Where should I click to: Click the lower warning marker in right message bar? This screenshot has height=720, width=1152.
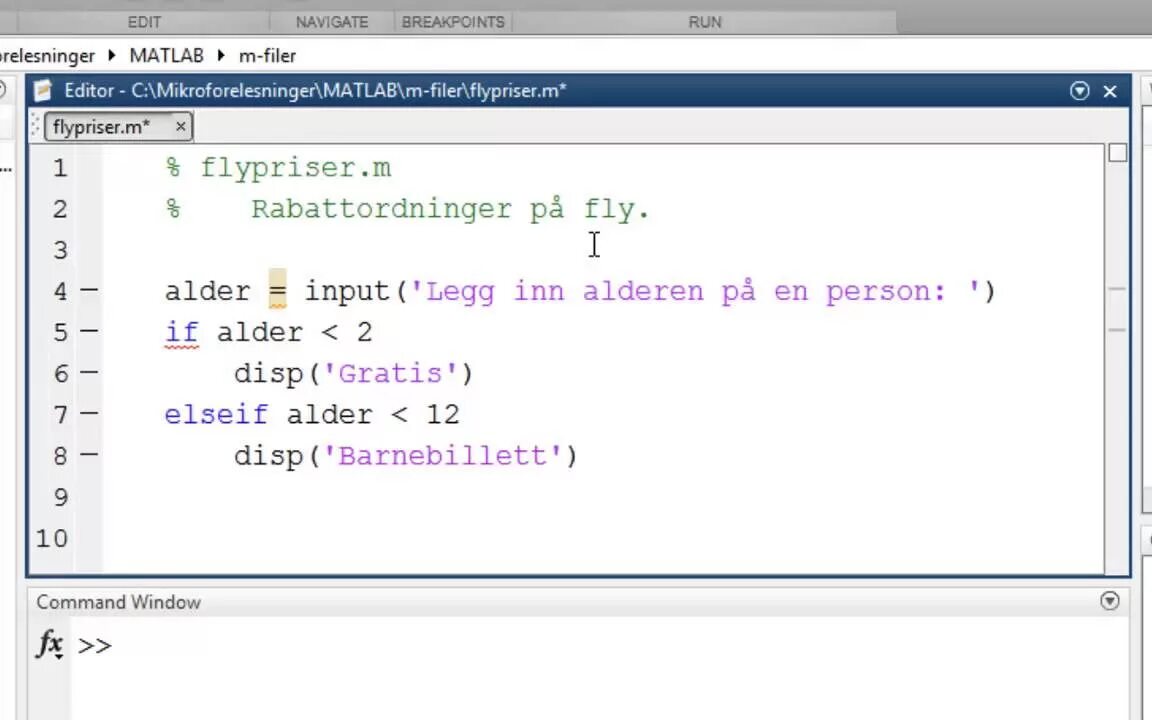tap(1117, 330)
